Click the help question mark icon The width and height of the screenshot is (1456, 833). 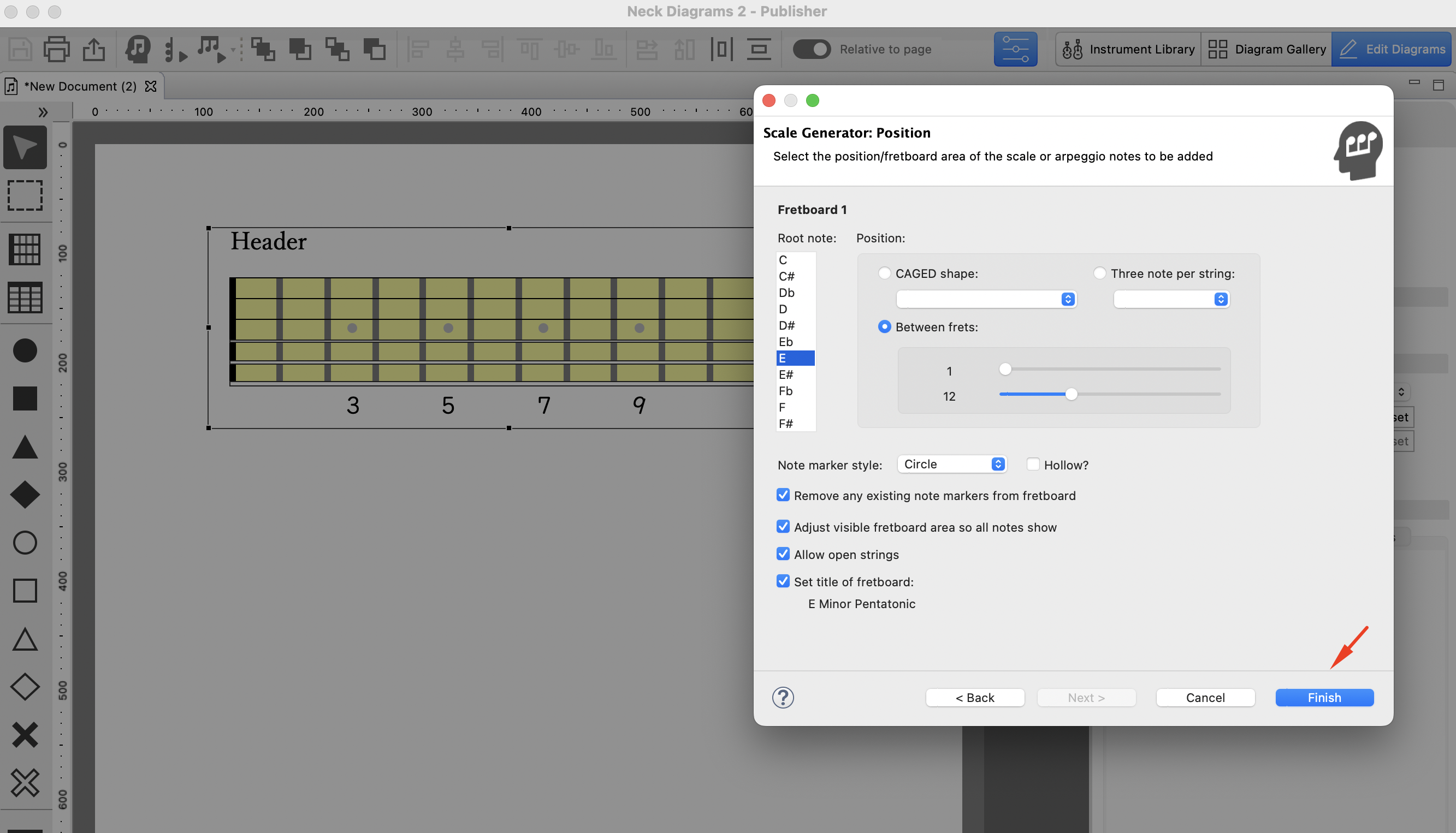(783, 698)
